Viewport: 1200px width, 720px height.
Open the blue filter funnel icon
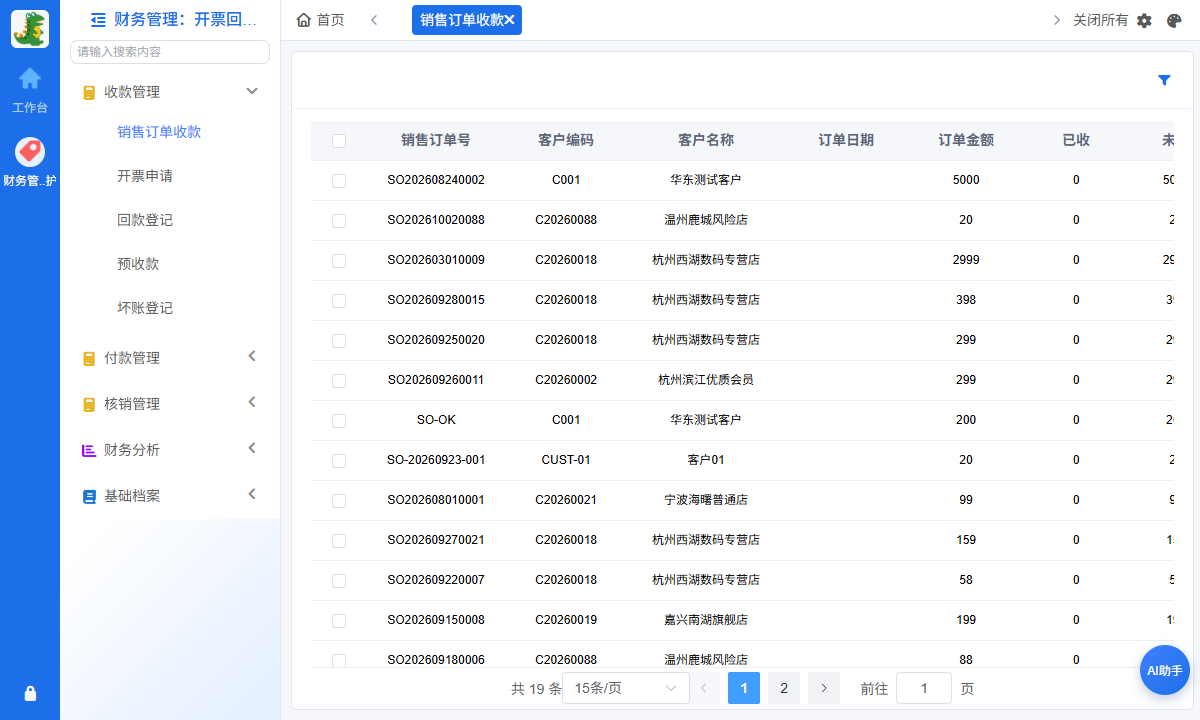(x=1164, y=80)
